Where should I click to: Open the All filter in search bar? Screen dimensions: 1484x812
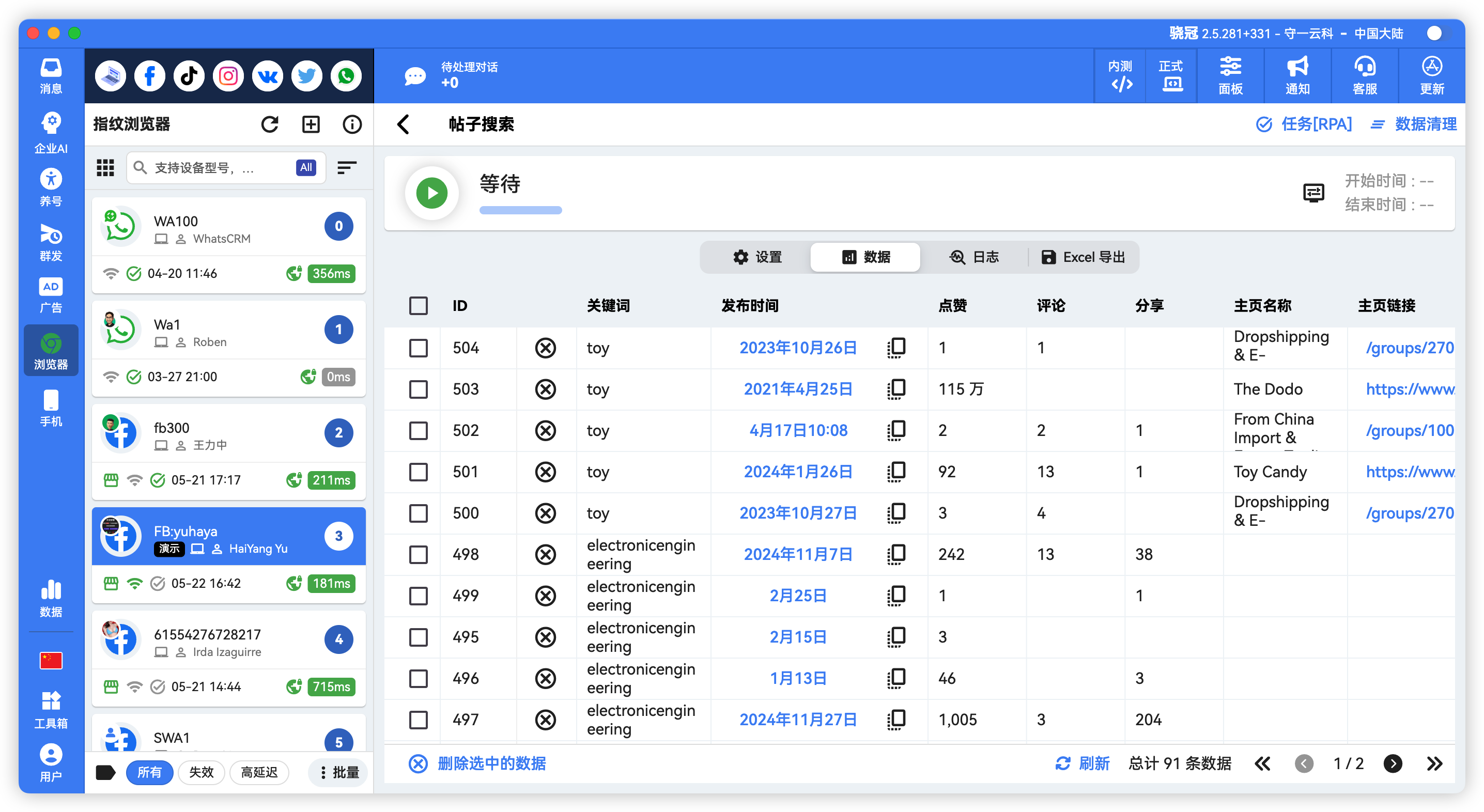(306, 167)
